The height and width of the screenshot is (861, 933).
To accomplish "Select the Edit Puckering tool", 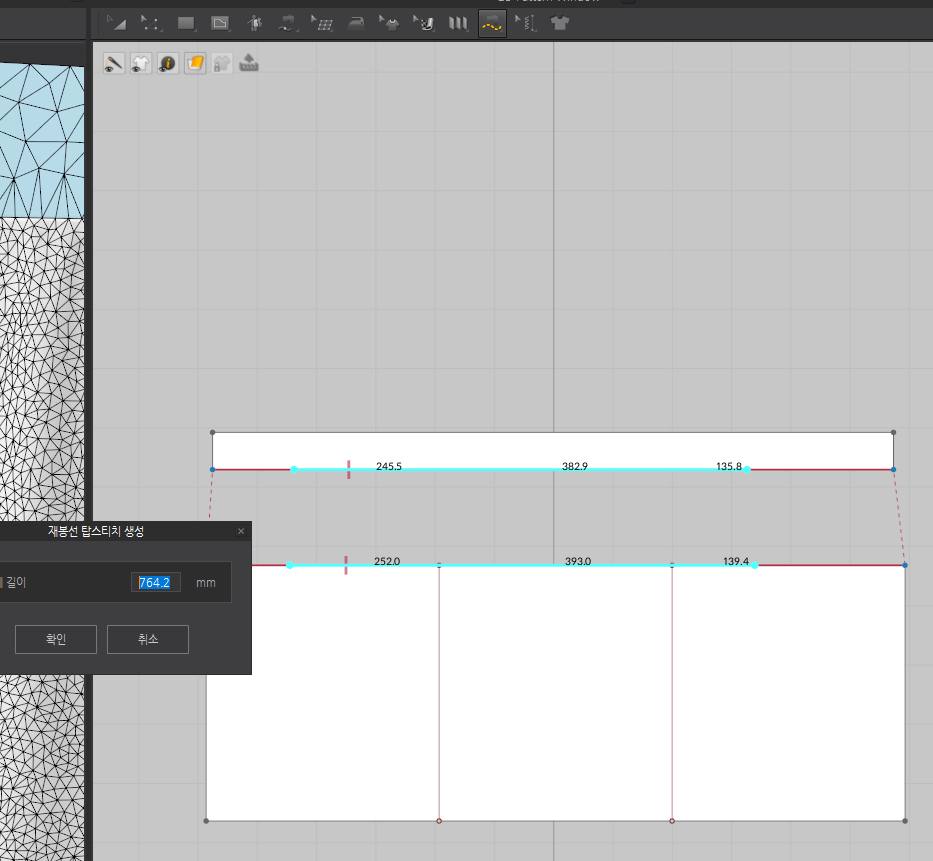I will coord(526,23).
